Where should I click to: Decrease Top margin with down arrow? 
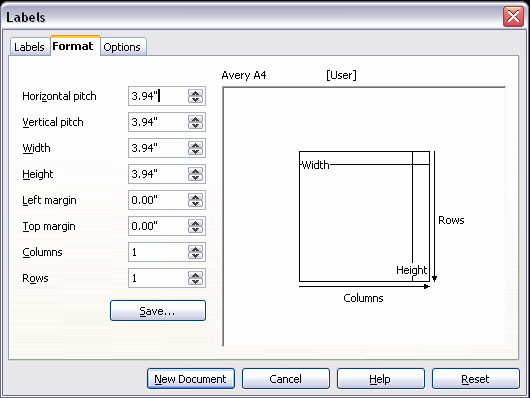coord(195,230)
